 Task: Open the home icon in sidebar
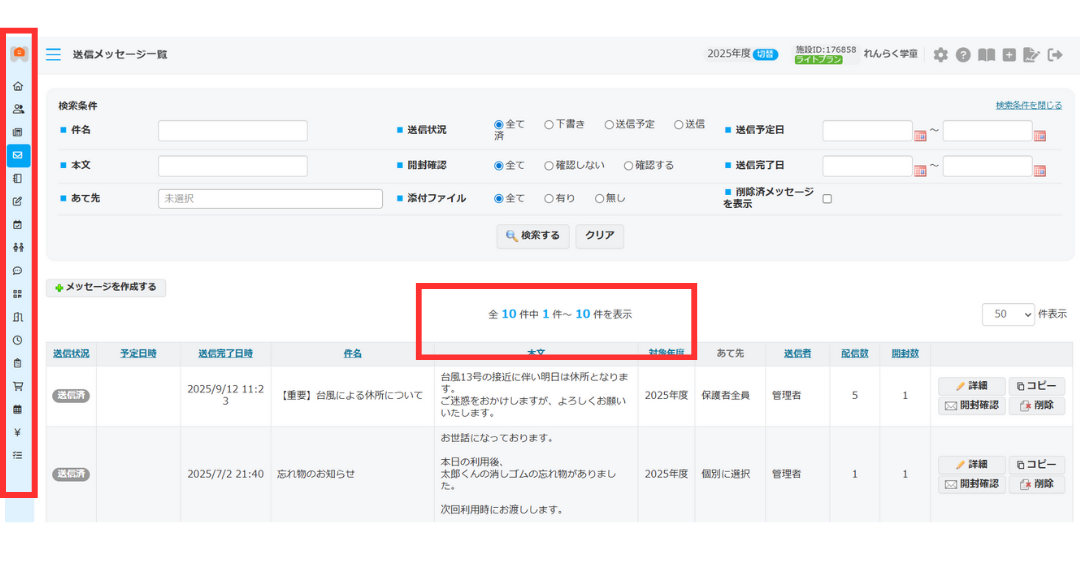click(x=18, y=86)
